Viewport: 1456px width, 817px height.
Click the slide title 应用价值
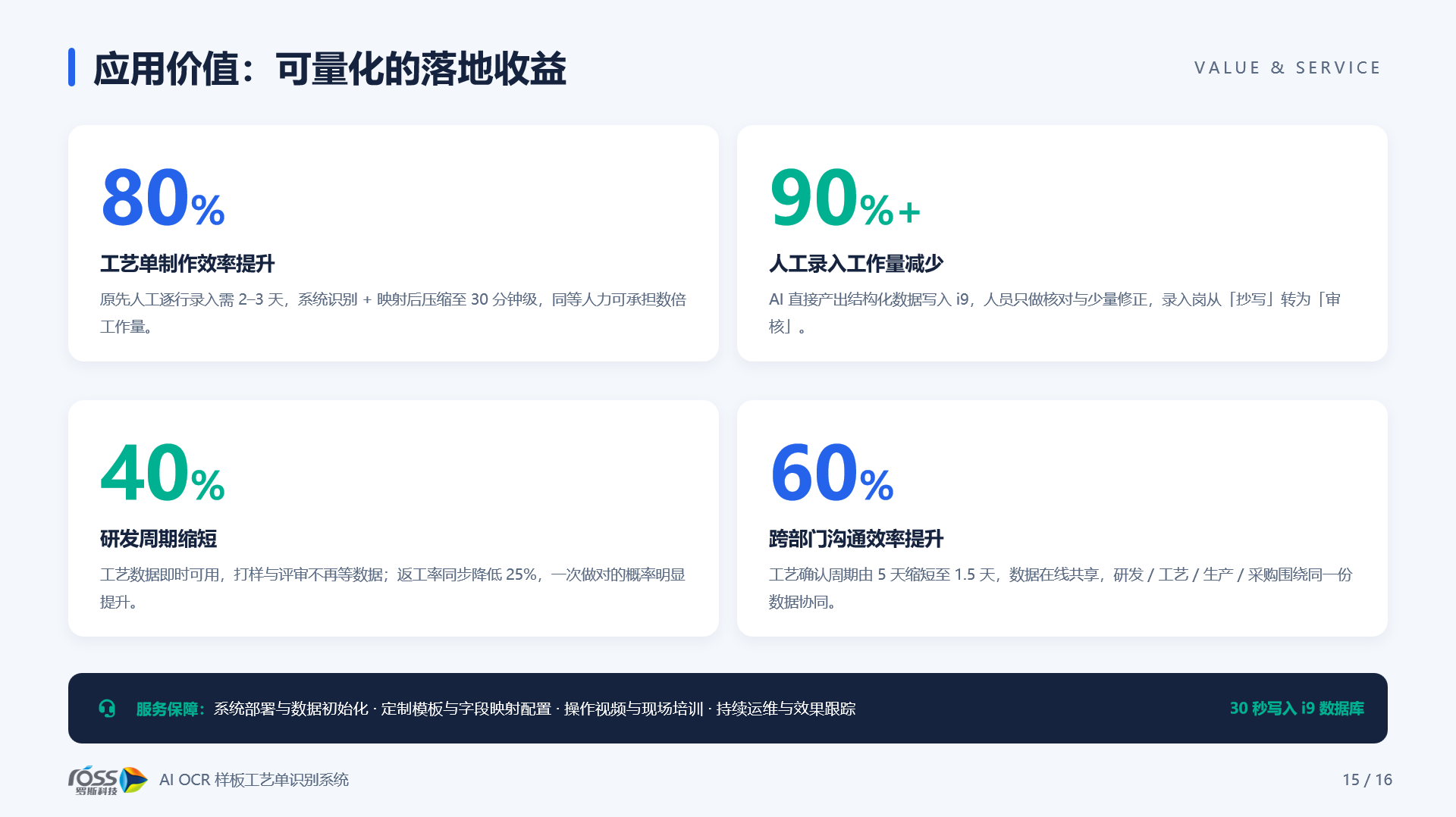click(x=330, y=68)
